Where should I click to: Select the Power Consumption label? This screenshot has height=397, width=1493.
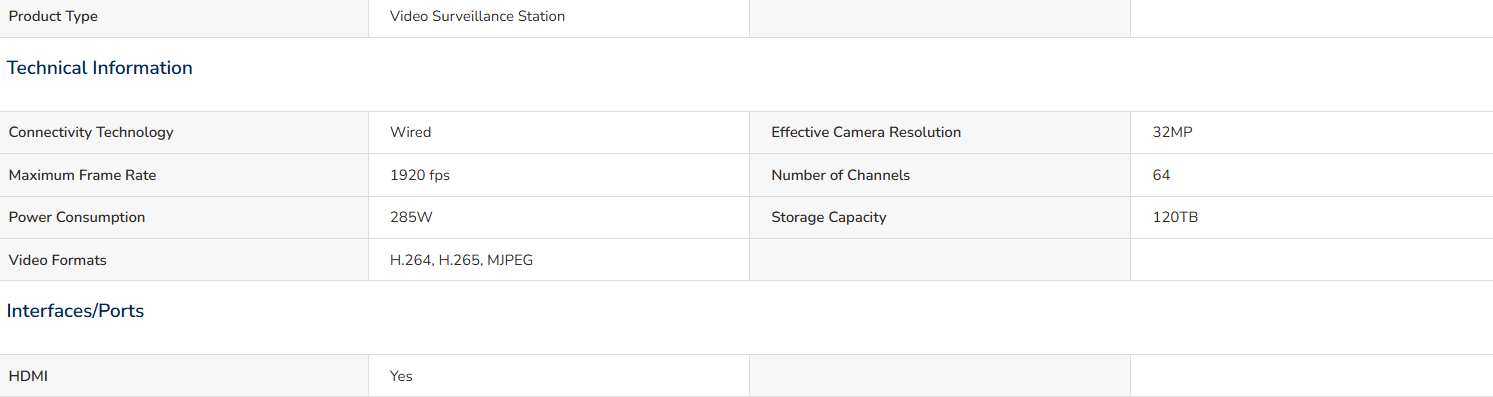pos(77,217)
